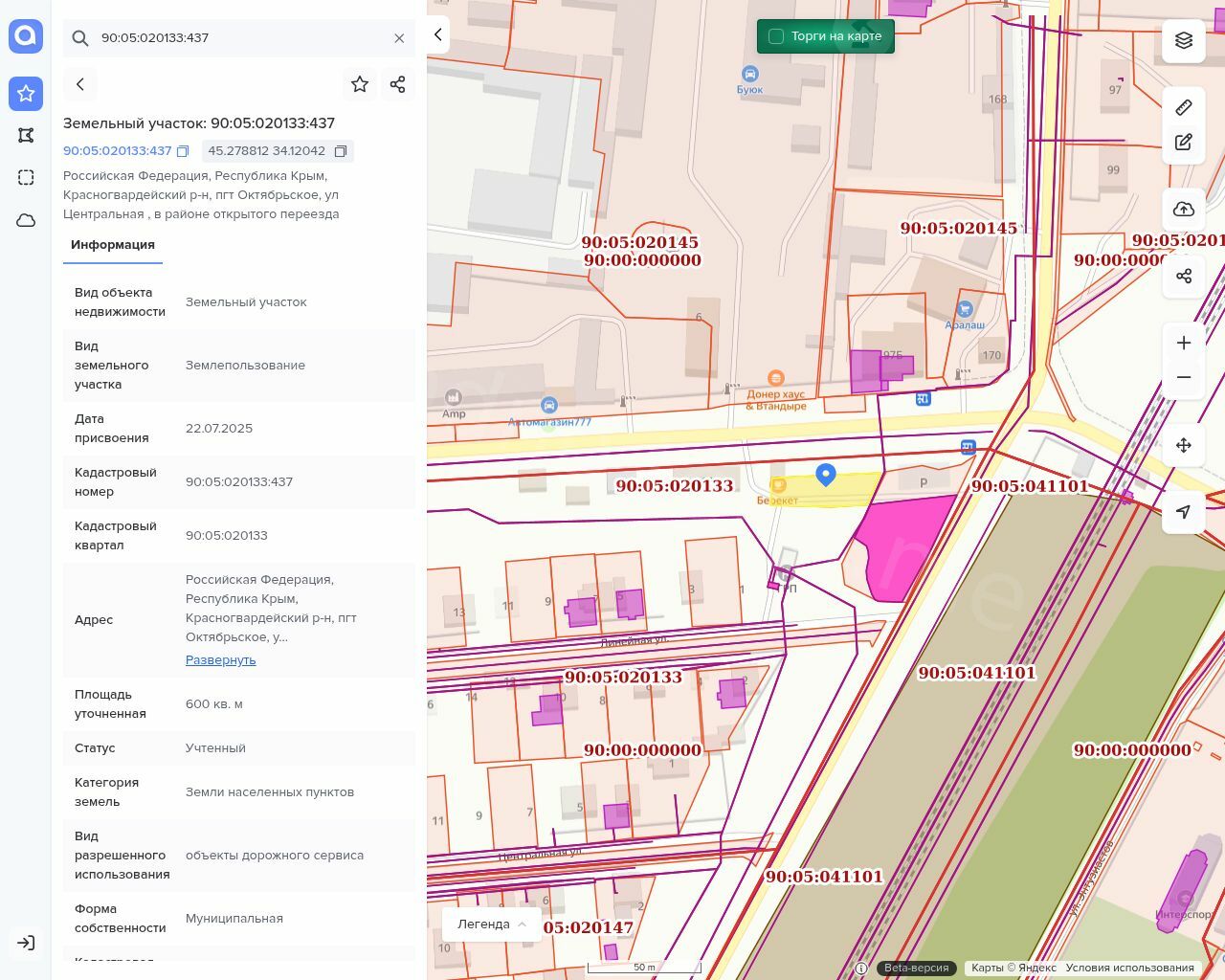This screenshot has height=980, width=1225.
Task: Open favorites section in left sidebar
Action: (26, 93)
